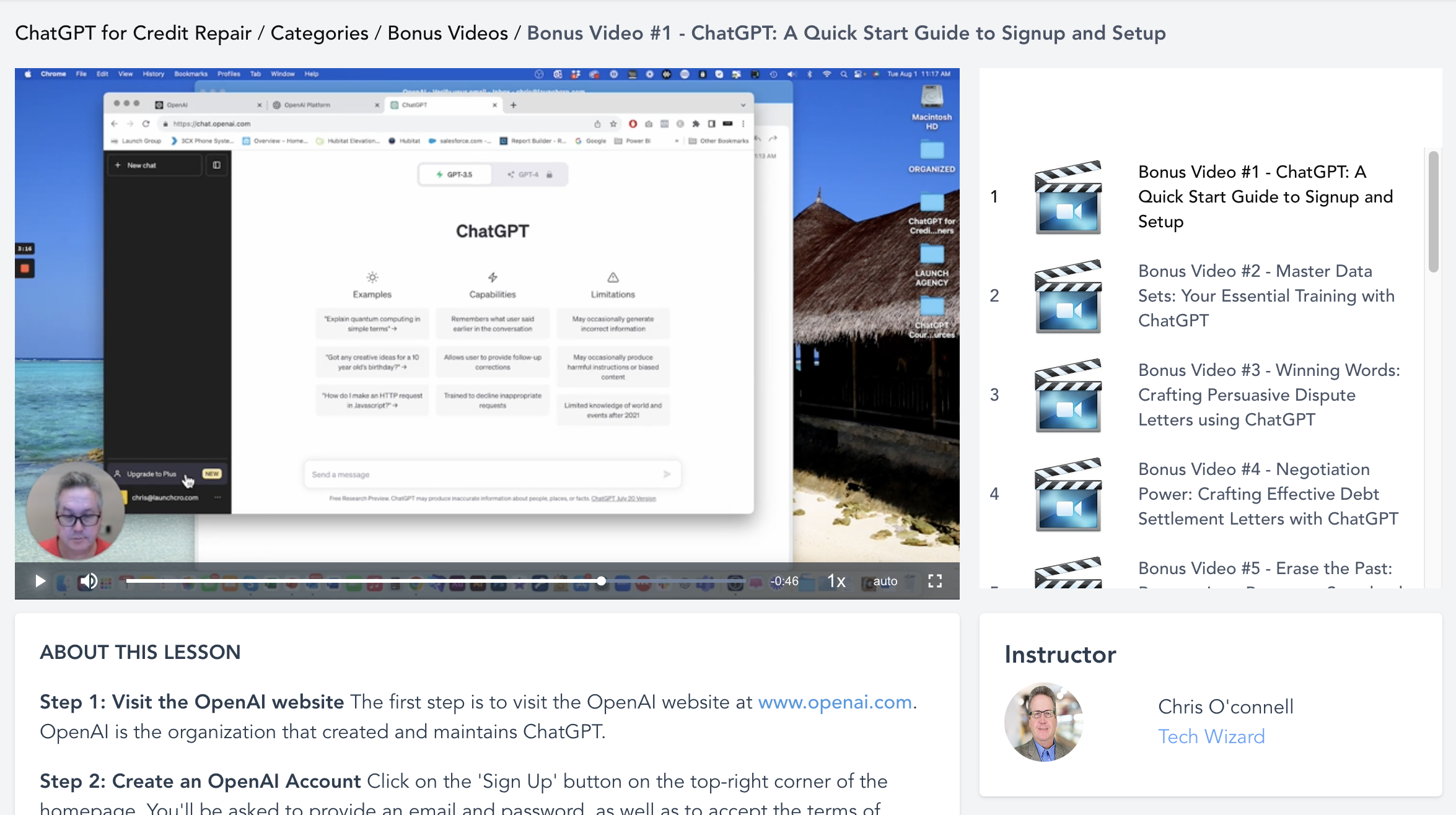
Task: Click the Tech Wizard link
Action: point(1211,736)
